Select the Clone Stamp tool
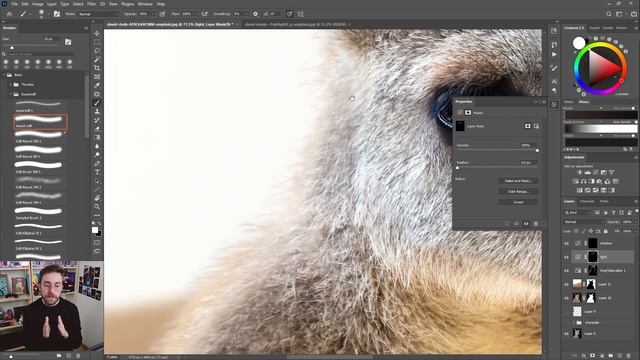 pos(97,111)
